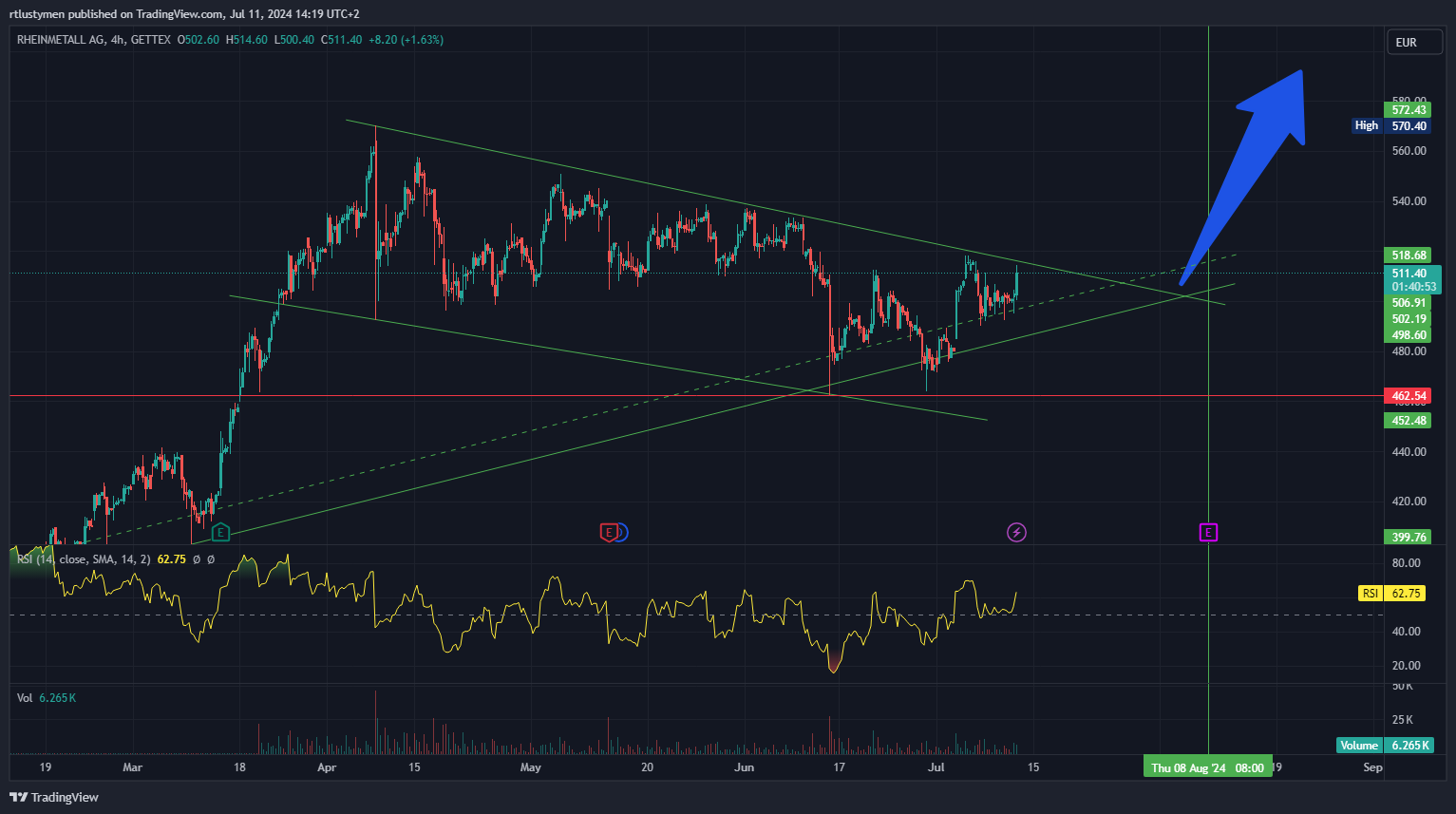1456x814 pixels.
Task: Click the red 462.54 price label
Action: [x=1409, y=396]
